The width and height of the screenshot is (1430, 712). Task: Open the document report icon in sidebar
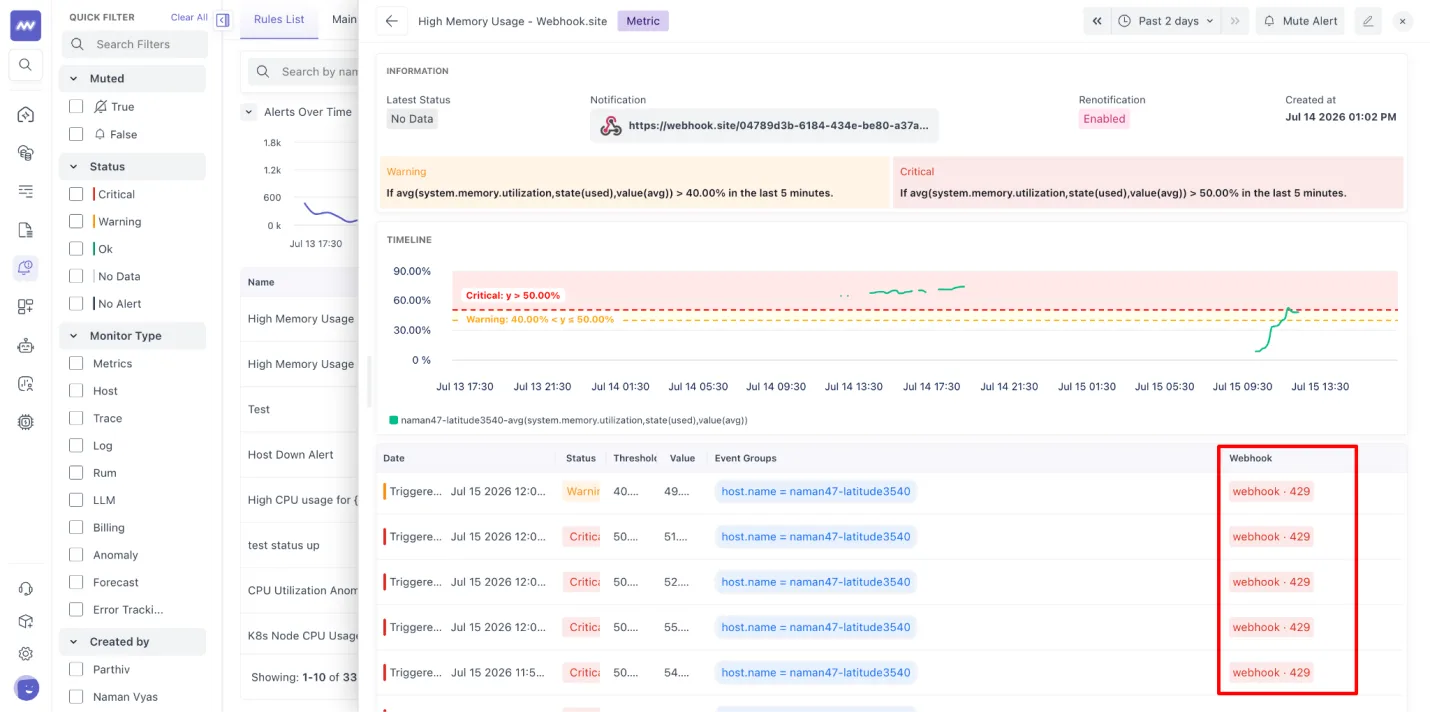26,230
